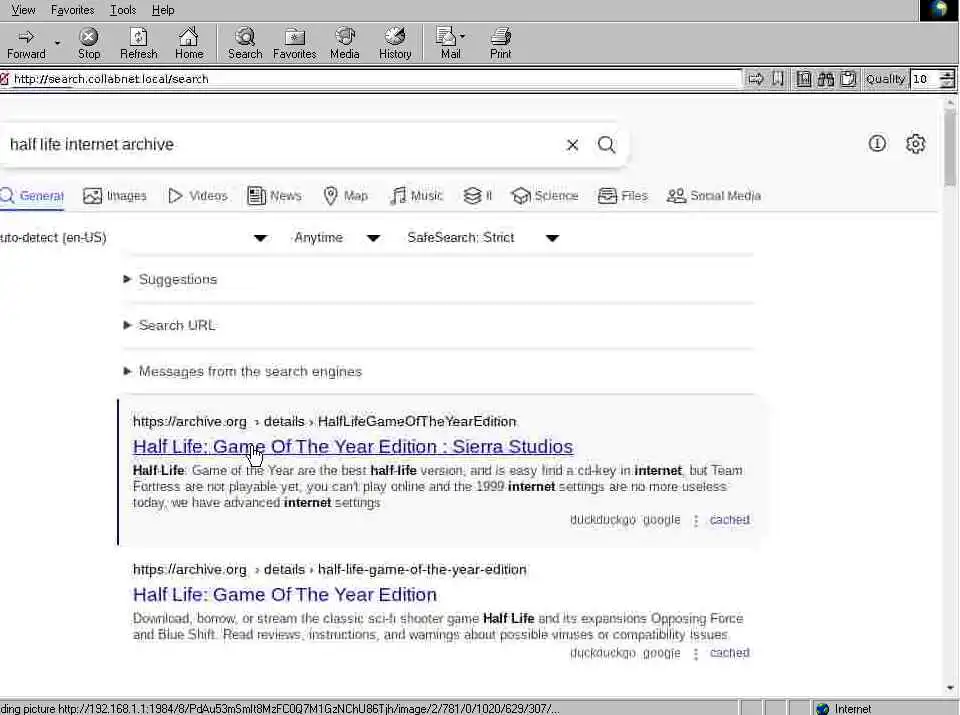Click the more options dots in Sierra Studios result
Screen dimensions: 960x715
coord(696,520)
